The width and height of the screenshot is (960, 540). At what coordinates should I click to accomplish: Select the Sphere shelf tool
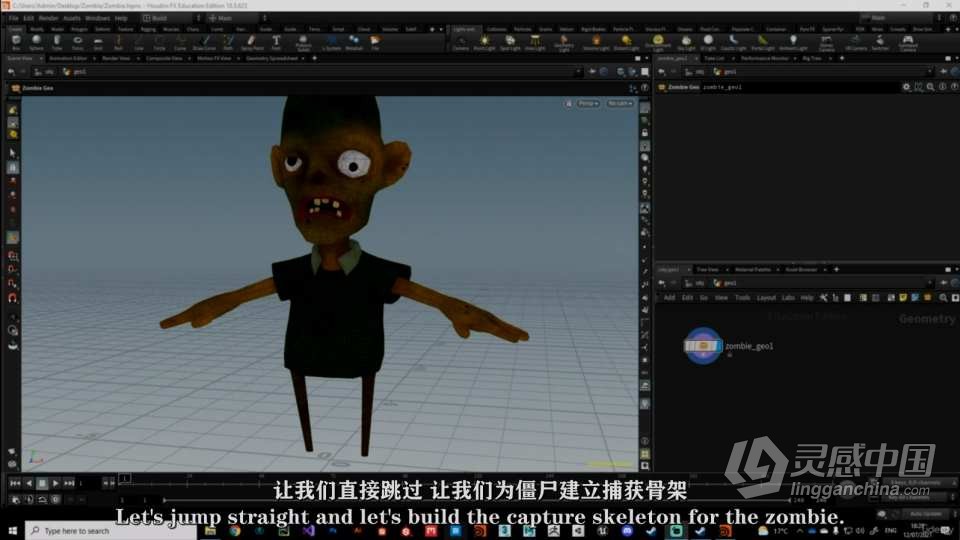(36, 42)
